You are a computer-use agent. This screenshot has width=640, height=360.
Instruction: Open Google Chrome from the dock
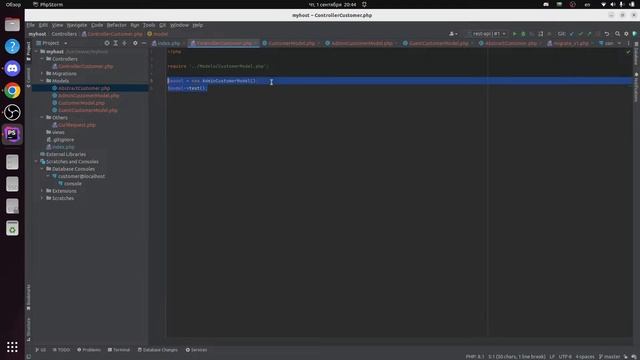[12, 90]
